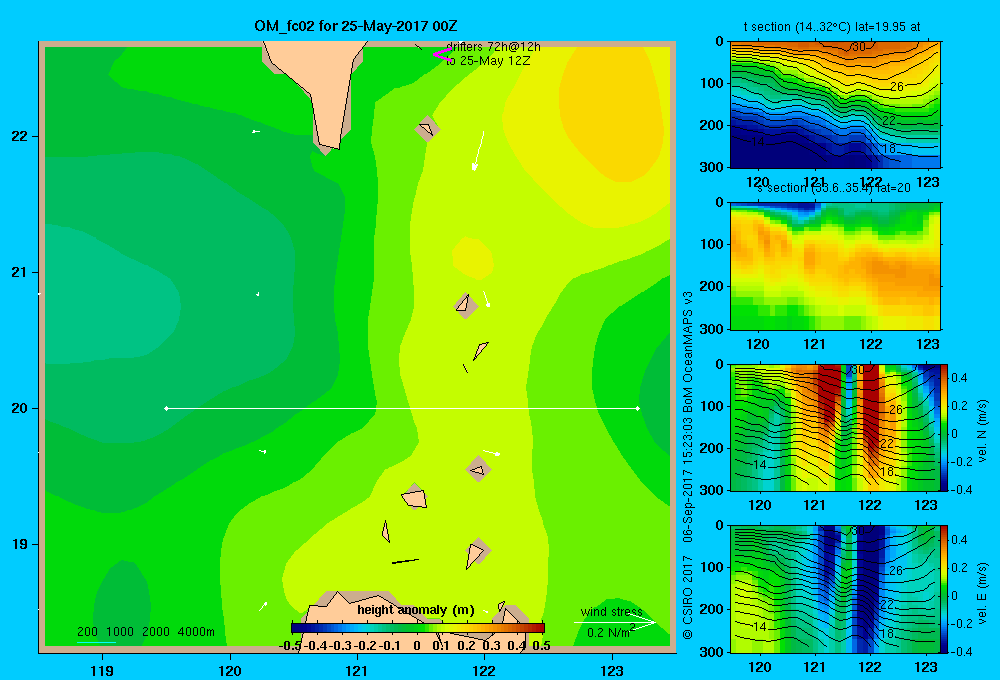This screenshot has height=680, width=1000.
Task: Click the longitude "122" label under the main map
Action: click(x=485, y=670)
